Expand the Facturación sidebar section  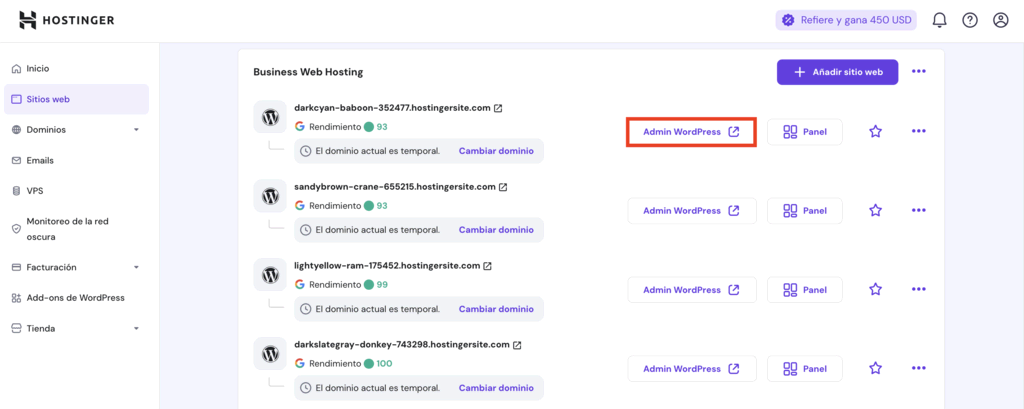pyautogui.click(x=136, y=268)
